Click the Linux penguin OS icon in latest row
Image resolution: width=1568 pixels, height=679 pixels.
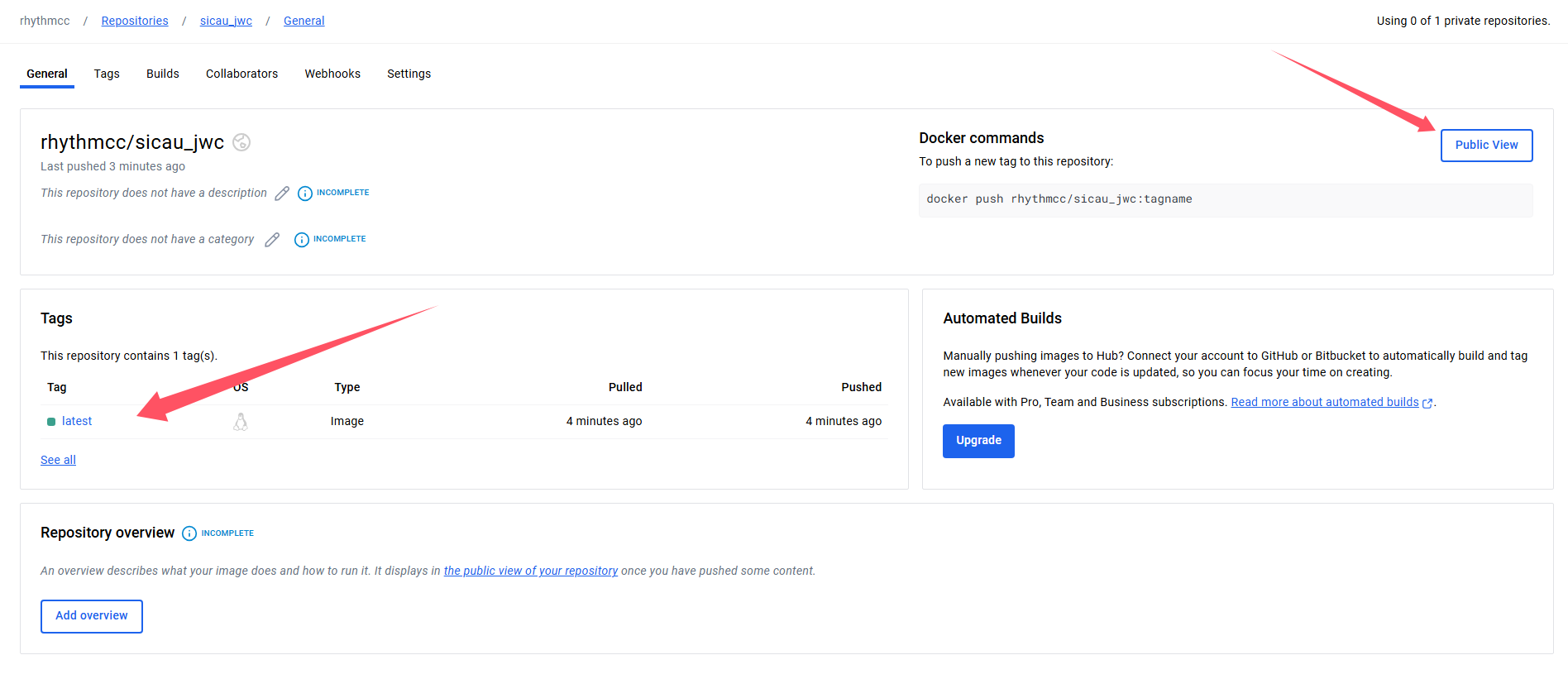[241, 422]
